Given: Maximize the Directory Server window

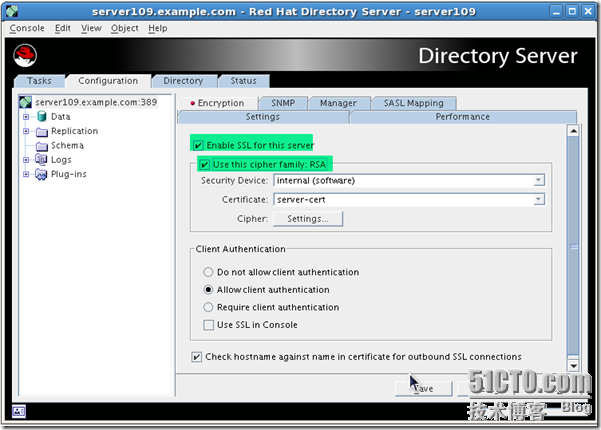Looking at the screenshot, I should point(572,11).
